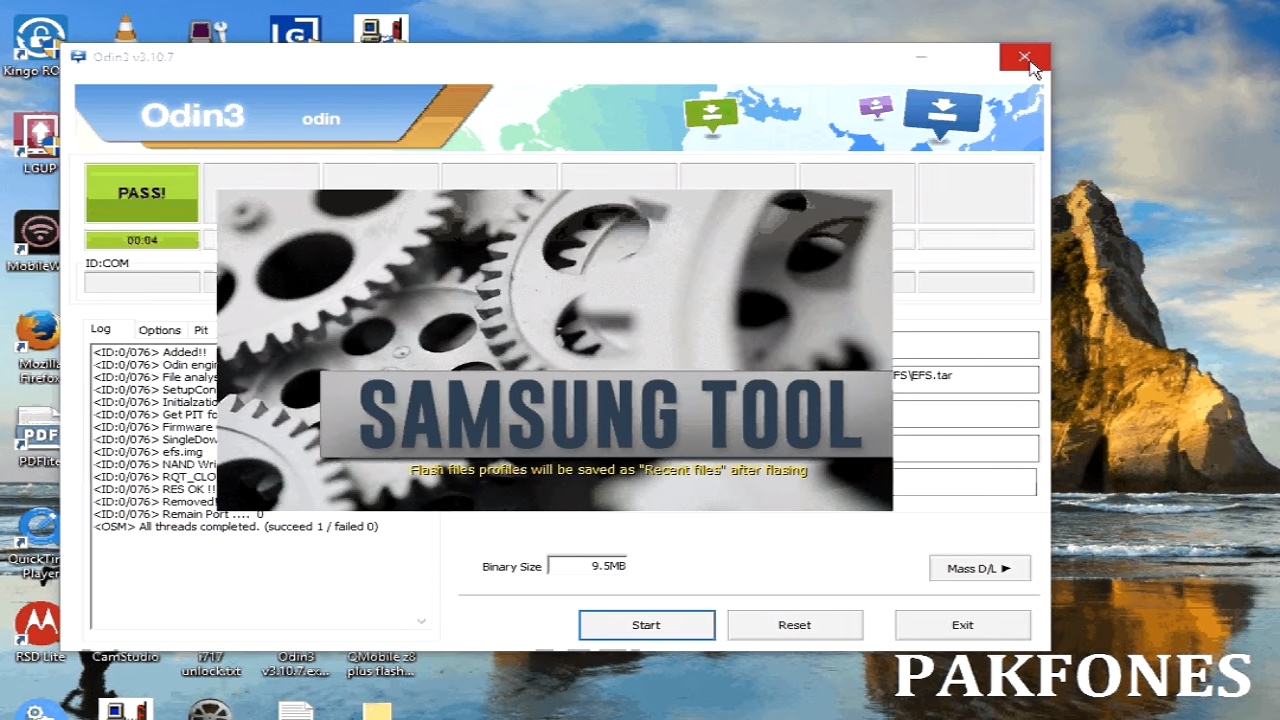This screenshot has width=1280, height=720.
Task: Open the Kingo ROOT desktop shortcut
Action: point(38,45)
